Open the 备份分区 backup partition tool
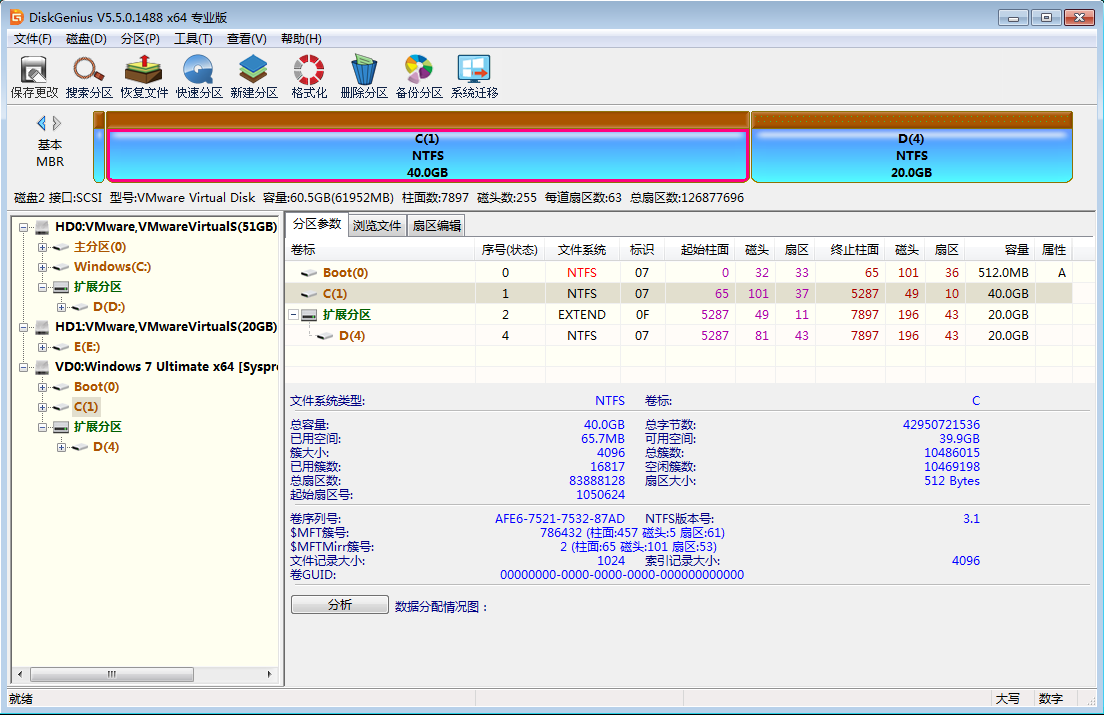The height and width of the screenshot is (715, 1104). click(x=419, y=76)
